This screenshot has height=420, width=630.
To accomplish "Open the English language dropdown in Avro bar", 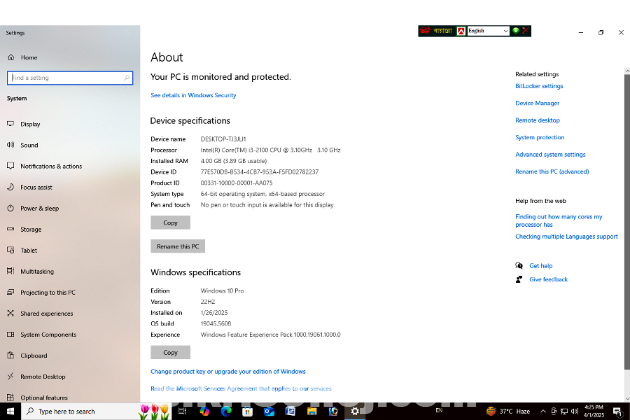I will coord(488,31).
